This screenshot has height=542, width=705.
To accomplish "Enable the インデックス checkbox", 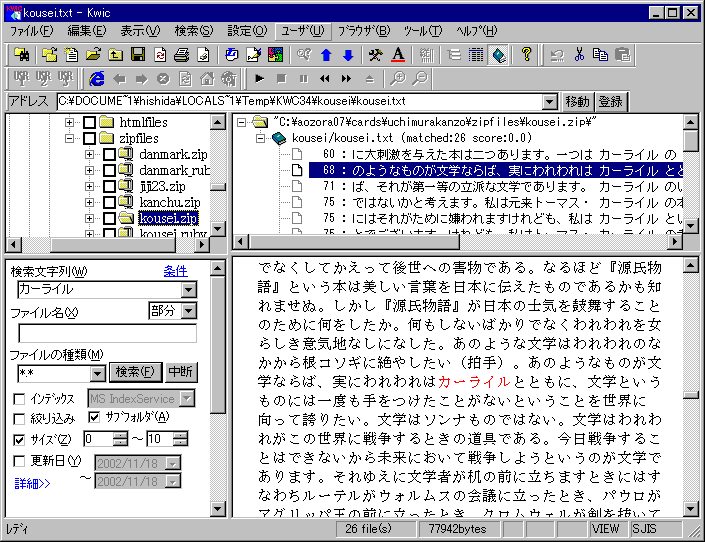I will click(19, 399).
